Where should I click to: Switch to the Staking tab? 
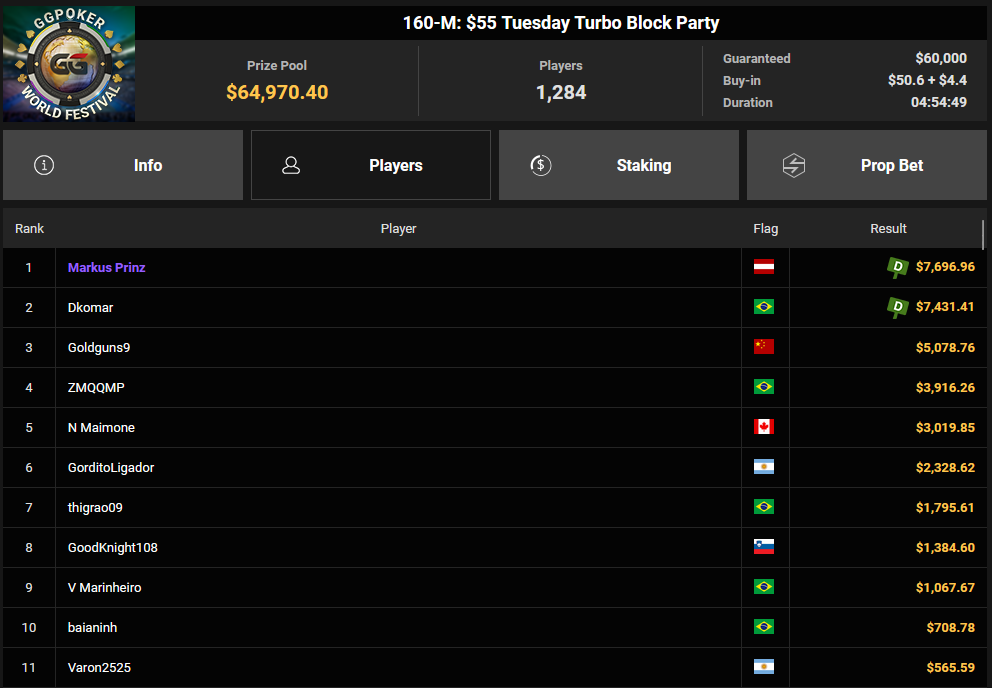619,165
